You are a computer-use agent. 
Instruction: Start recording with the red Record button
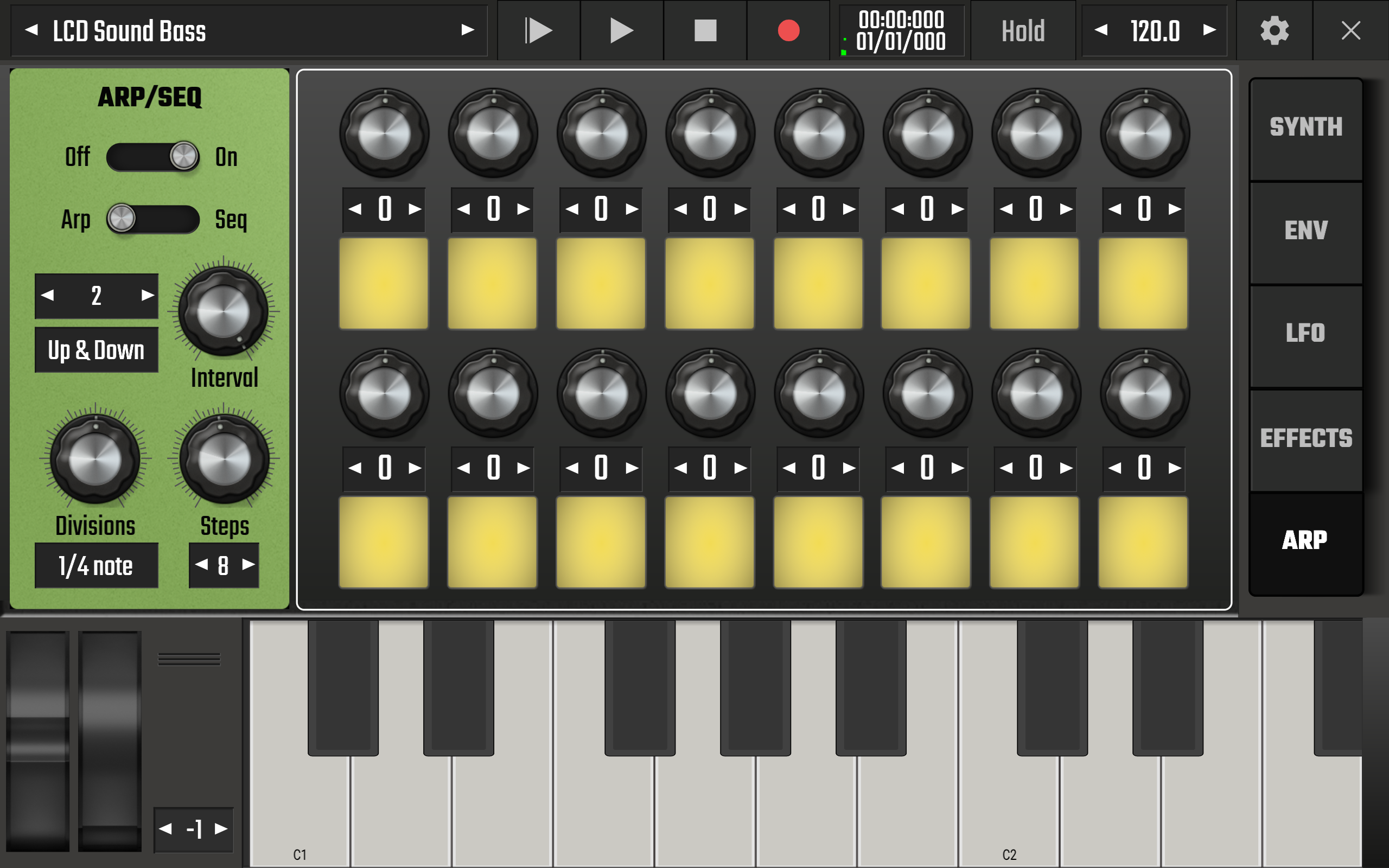(x=788, y=30)
